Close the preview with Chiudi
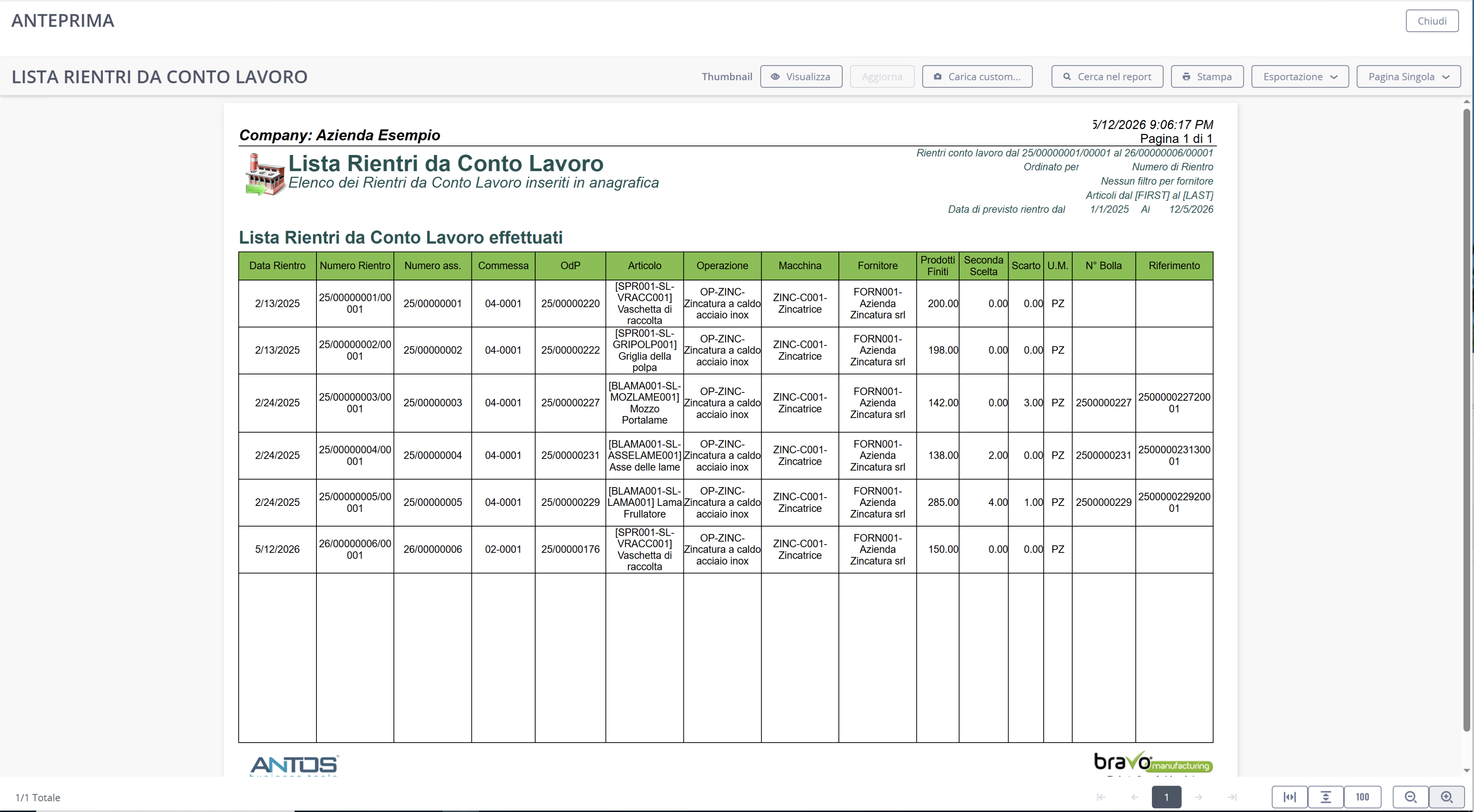 [1432, 21]
